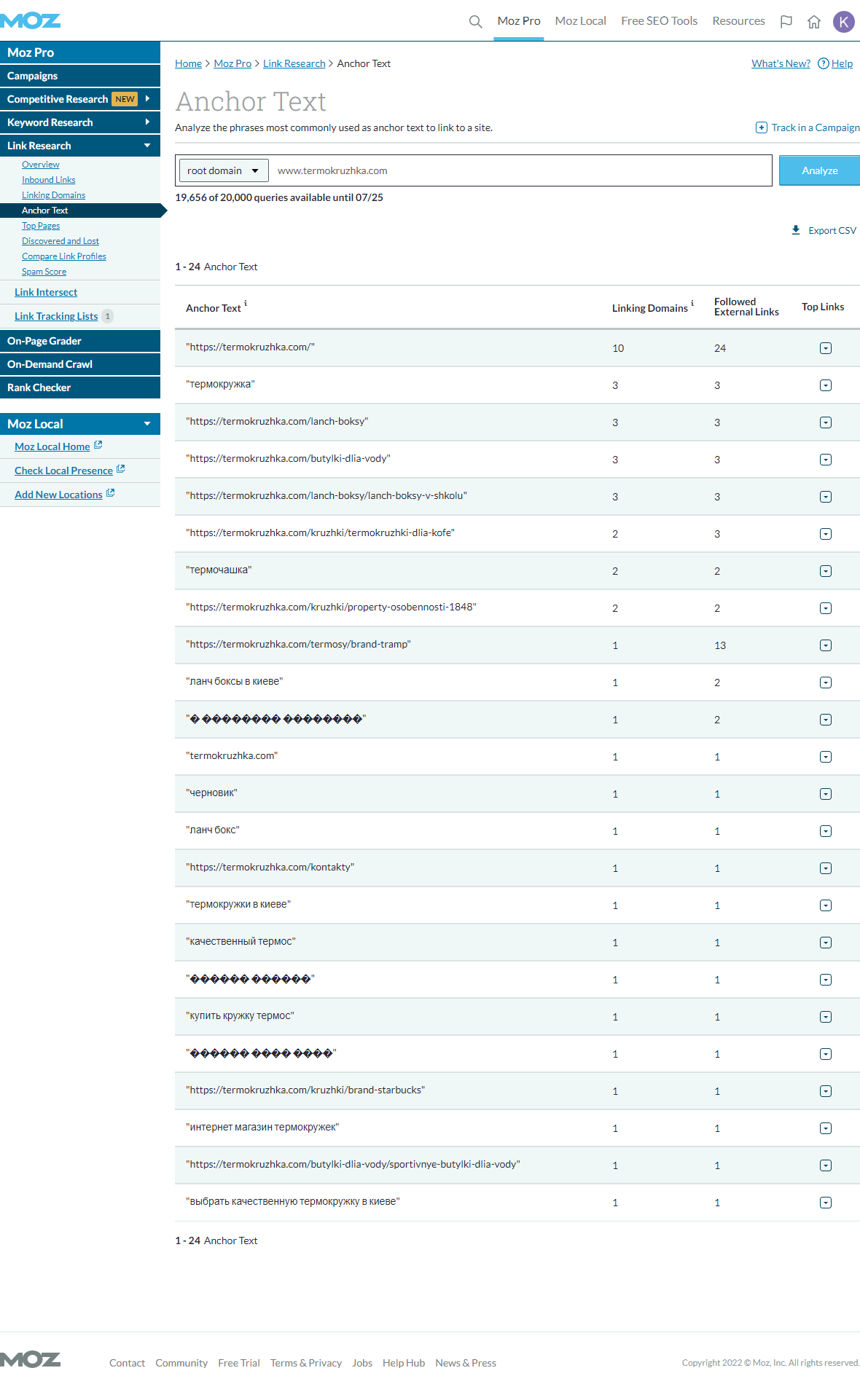Image resolution: width=860 pixels, height=1400 pixels.
Task: Open Free SEO Tools menu
Action: point(660,21)
